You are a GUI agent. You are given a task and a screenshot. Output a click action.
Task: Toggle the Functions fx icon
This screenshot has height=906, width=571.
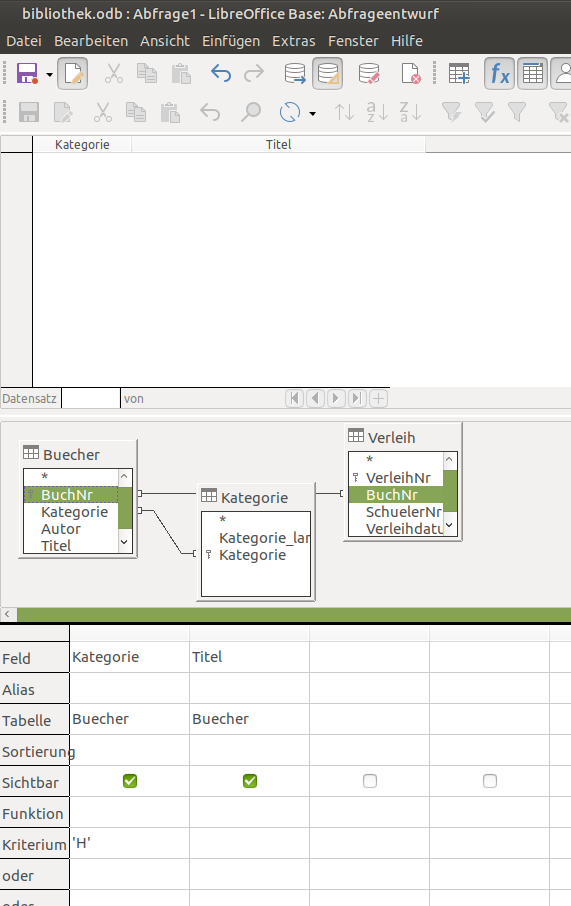(499, 74)
